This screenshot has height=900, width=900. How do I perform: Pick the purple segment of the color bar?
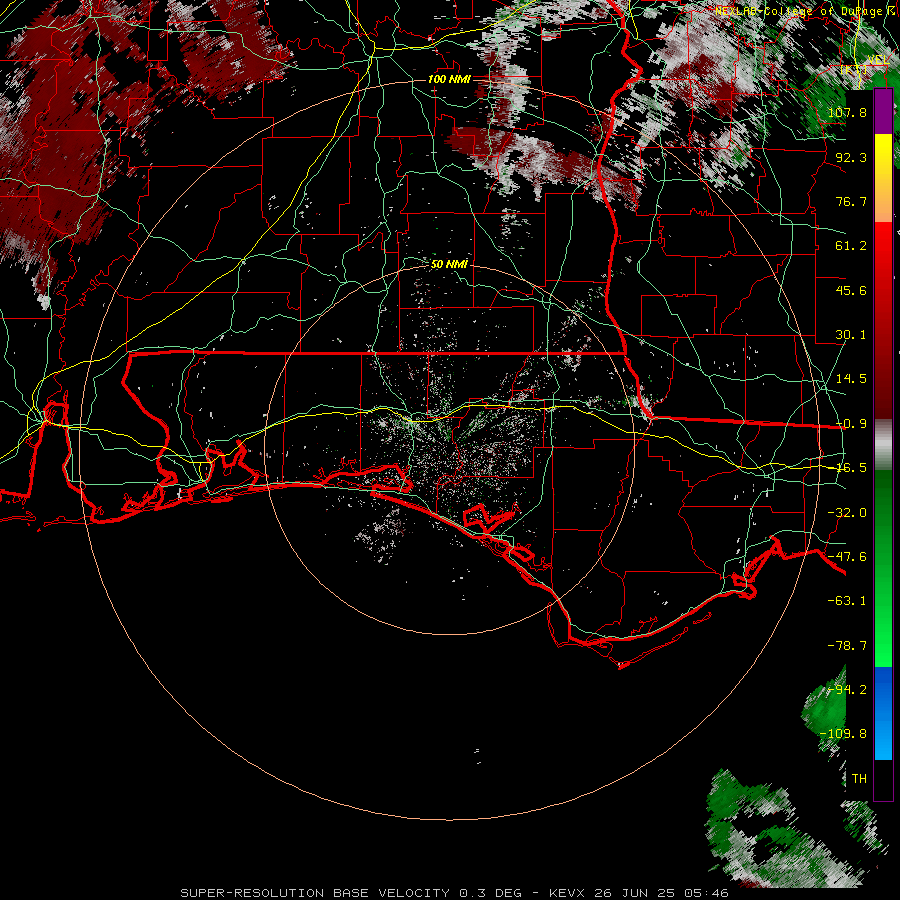pos(883,112)
